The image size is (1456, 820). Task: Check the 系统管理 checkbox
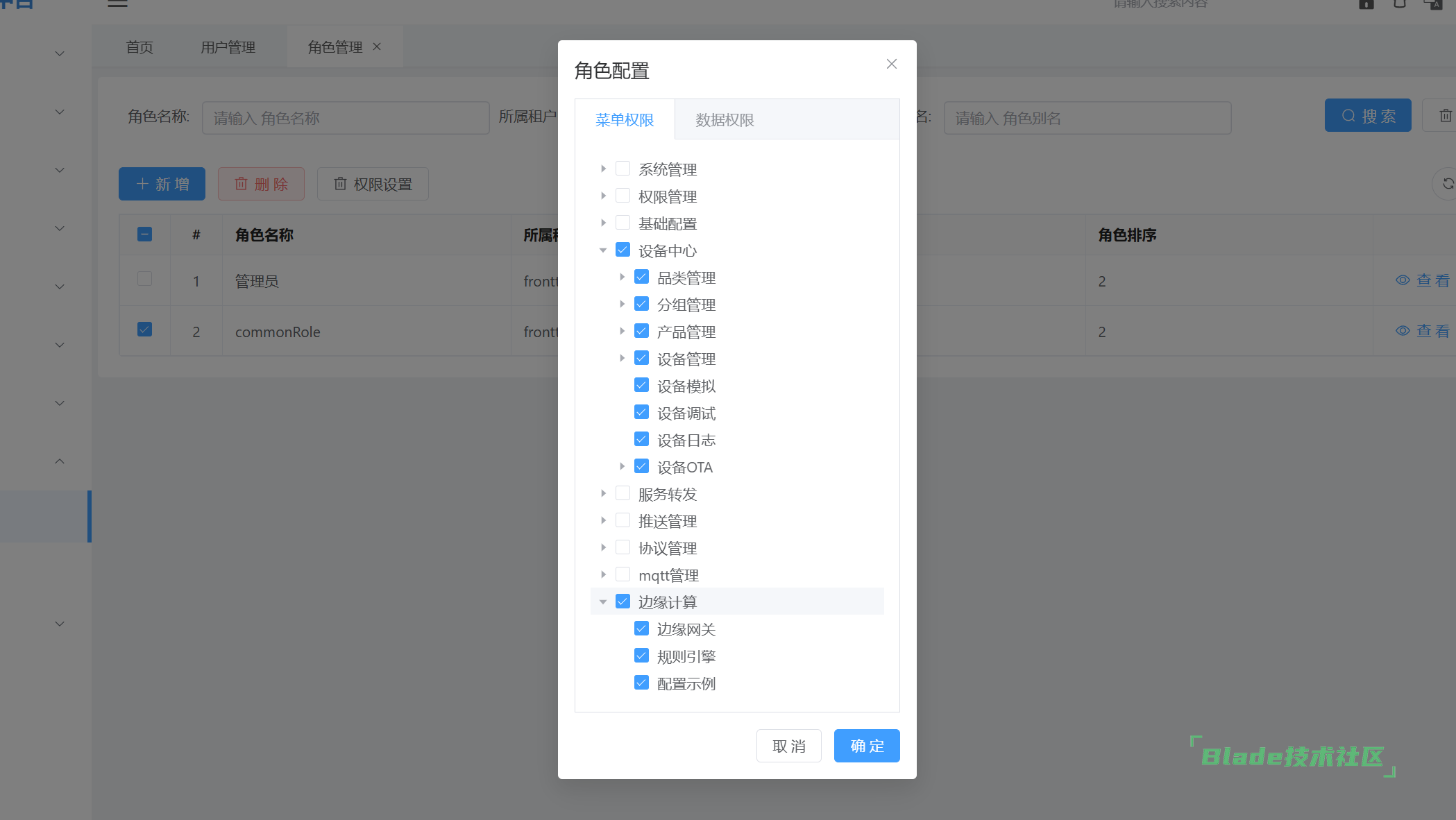623,169
